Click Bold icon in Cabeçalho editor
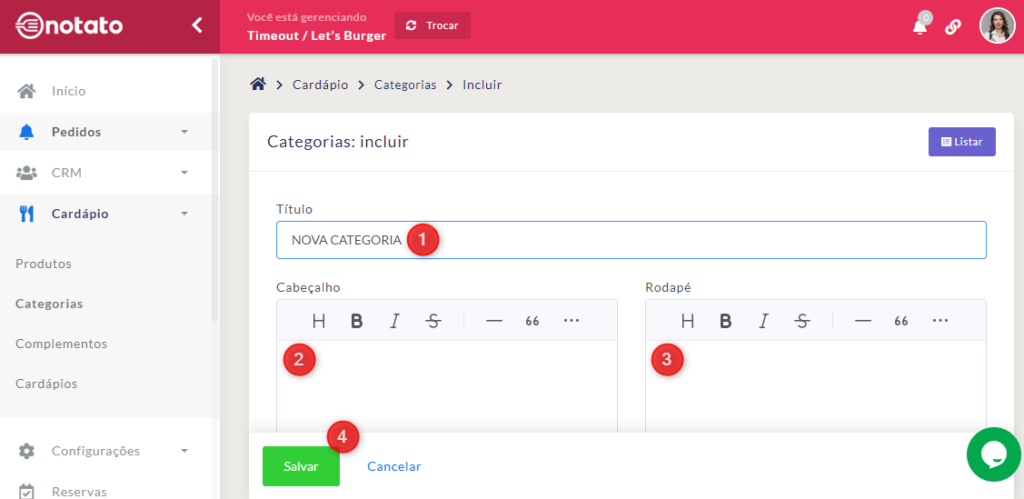The height and width of the screenshot is (499, 1024). coord(356,321)
